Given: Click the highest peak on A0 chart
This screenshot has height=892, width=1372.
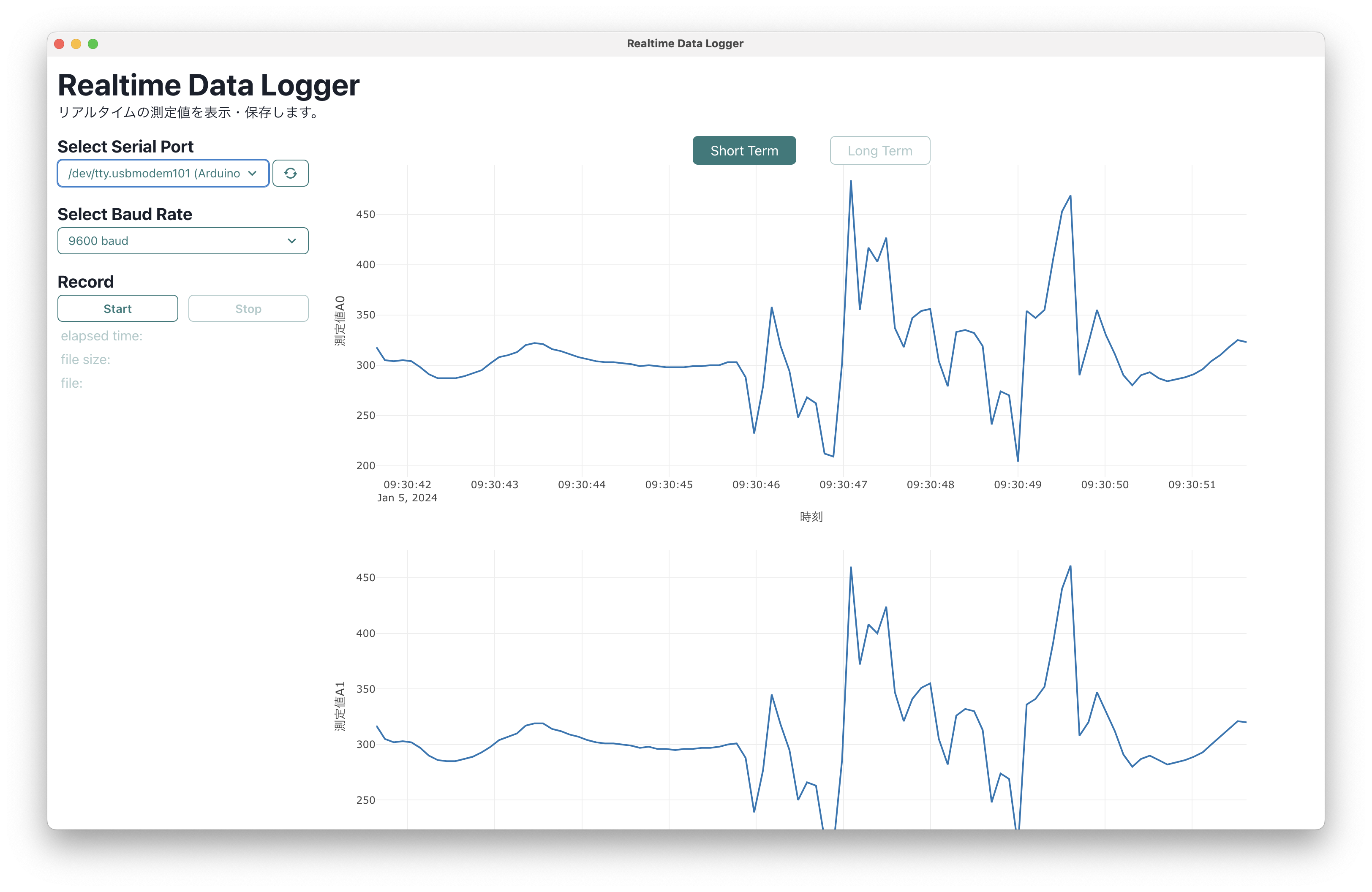Looking at the screenshot, I should coord(850,182).
